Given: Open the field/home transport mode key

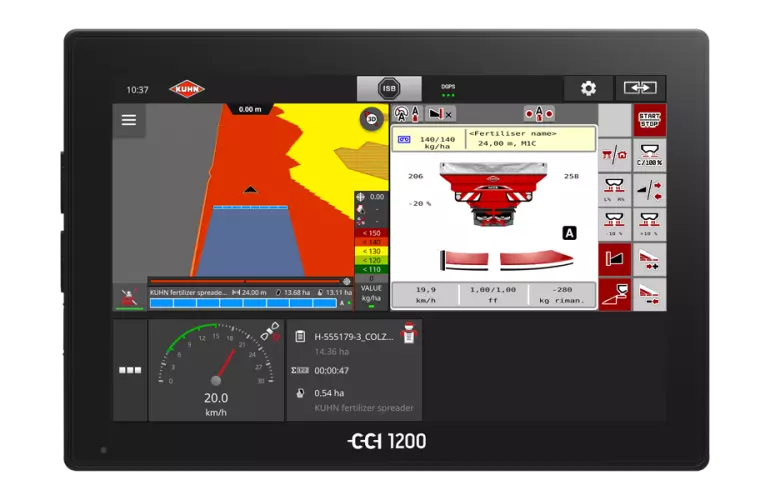Looking at the screenshot, I should tap(615, 155).
